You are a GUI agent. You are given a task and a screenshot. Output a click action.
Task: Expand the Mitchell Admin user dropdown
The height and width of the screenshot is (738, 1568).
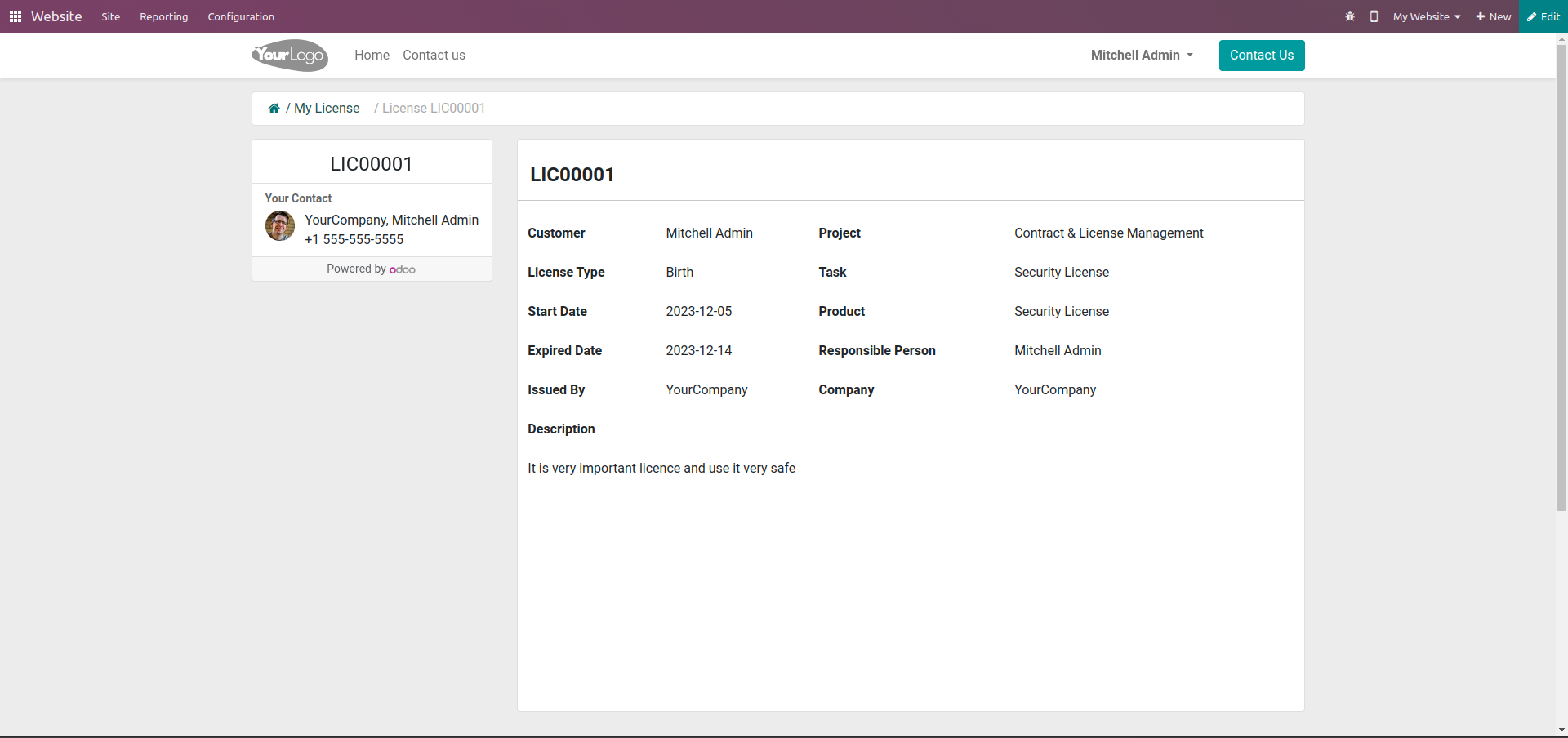(1142, 55)
